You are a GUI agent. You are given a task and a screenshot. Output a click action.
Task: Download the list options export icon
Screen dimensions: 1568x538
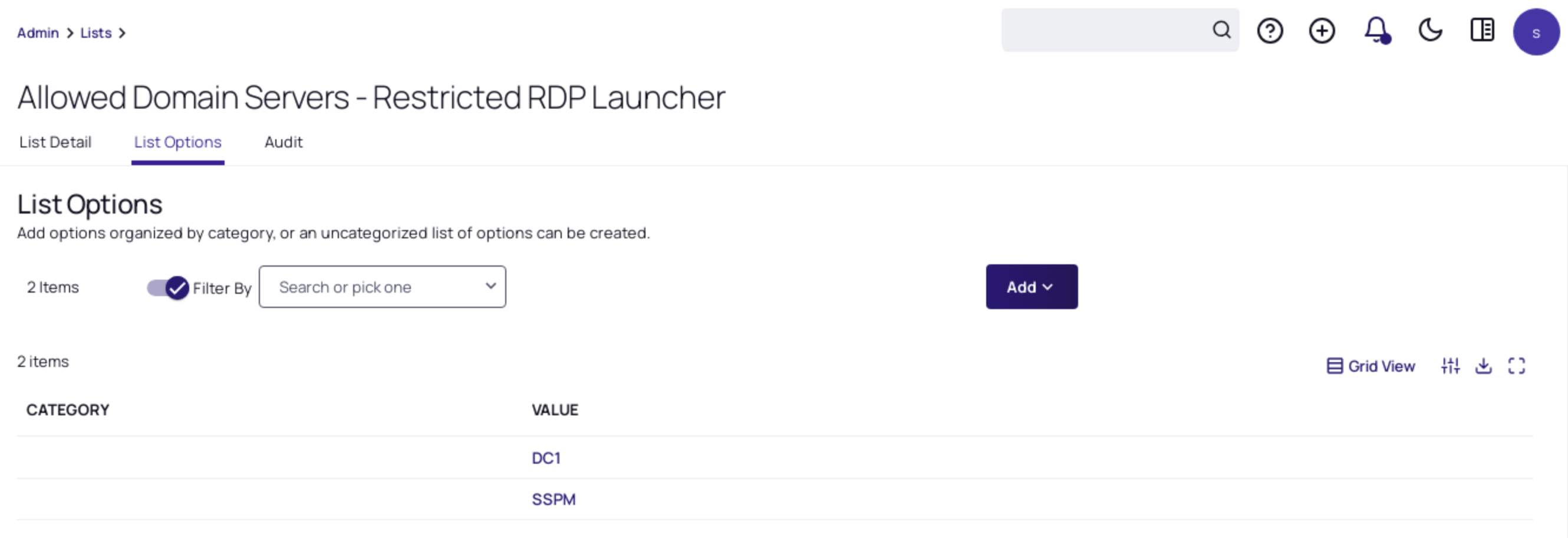[1483, 366]
